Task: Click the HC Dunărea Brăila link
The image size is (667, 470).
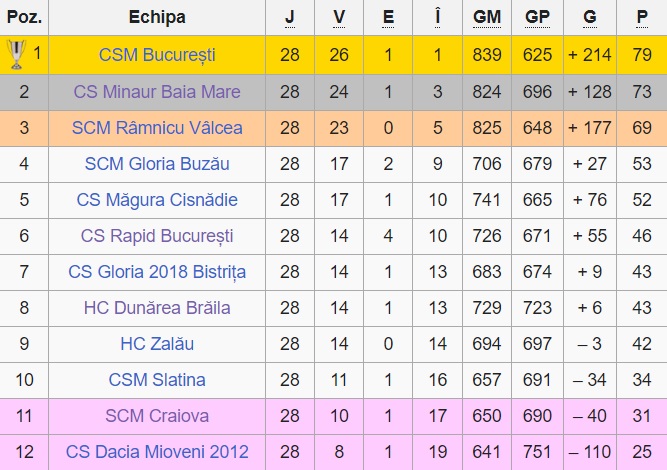Action: 157,308
